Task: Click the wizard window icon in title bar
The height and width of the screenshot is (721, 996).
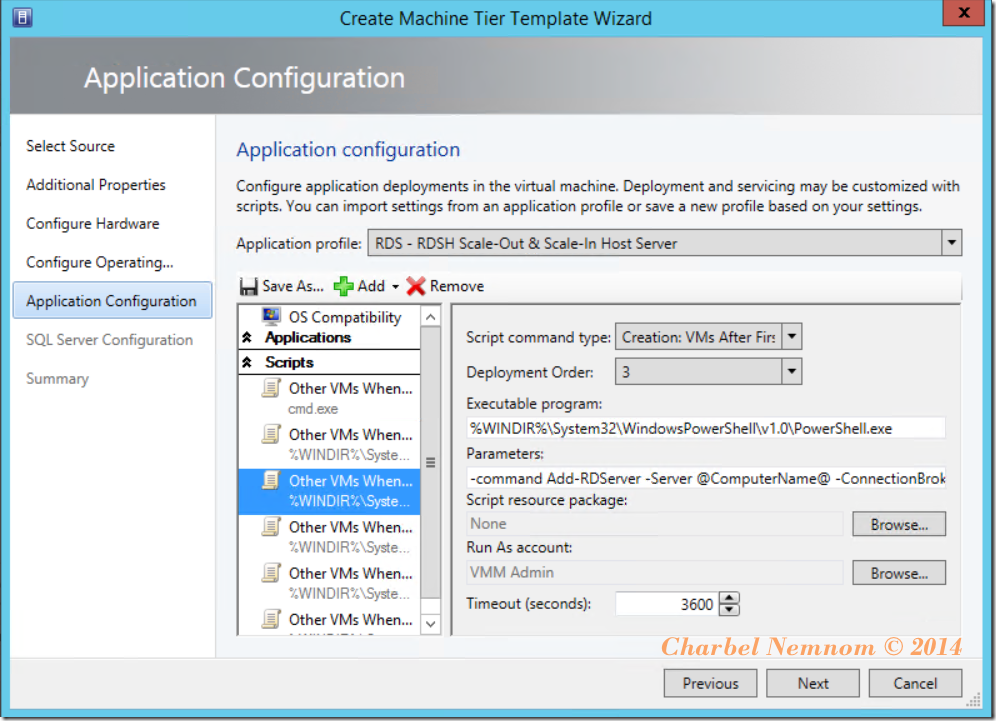Action: pyautogui.click(x=22, y=17)
